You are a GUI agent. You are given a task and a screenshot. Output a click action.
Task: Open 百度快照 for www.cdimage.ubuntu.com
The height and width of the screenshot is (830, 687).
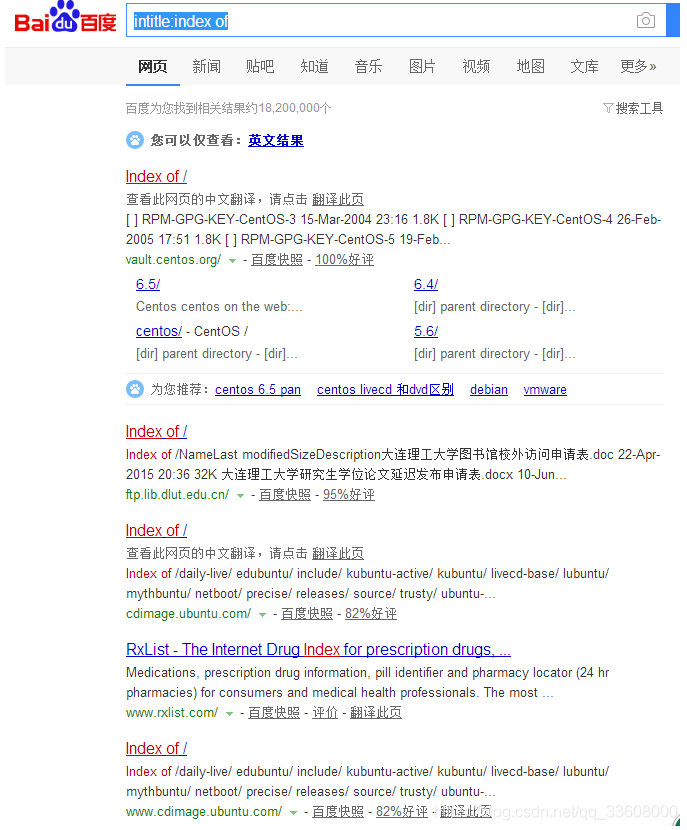[x=338, y=812]
